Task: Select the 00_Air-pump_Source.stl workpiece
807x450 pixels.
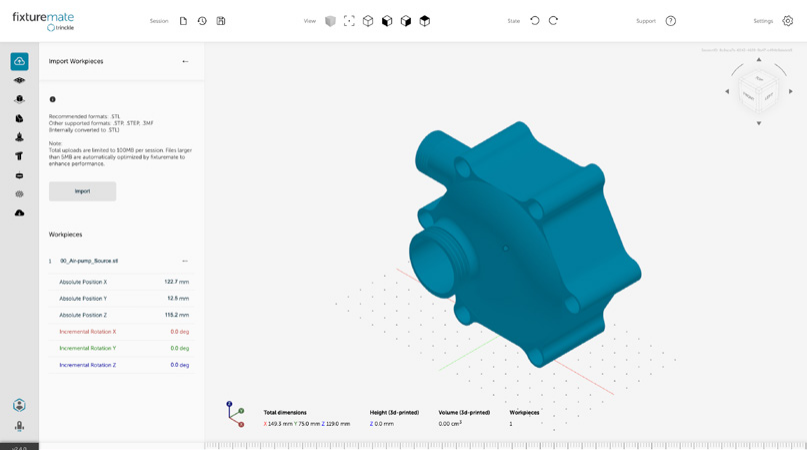Action: (89, 261)
